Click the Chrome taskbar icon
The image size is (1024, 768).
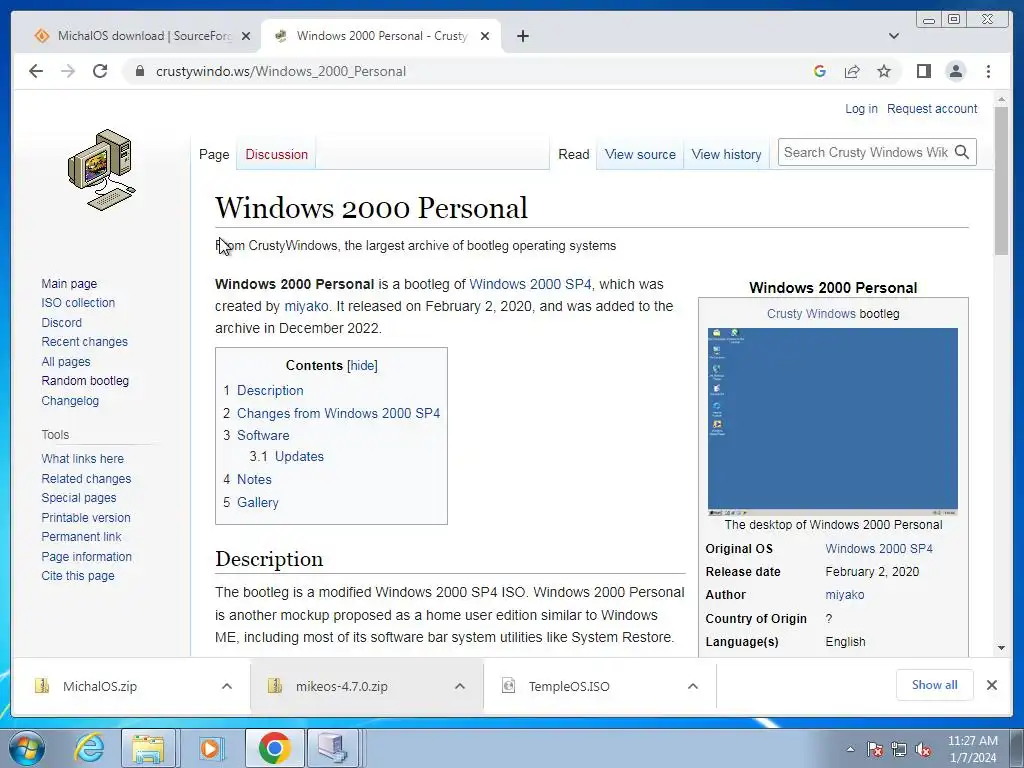(274, 748)
